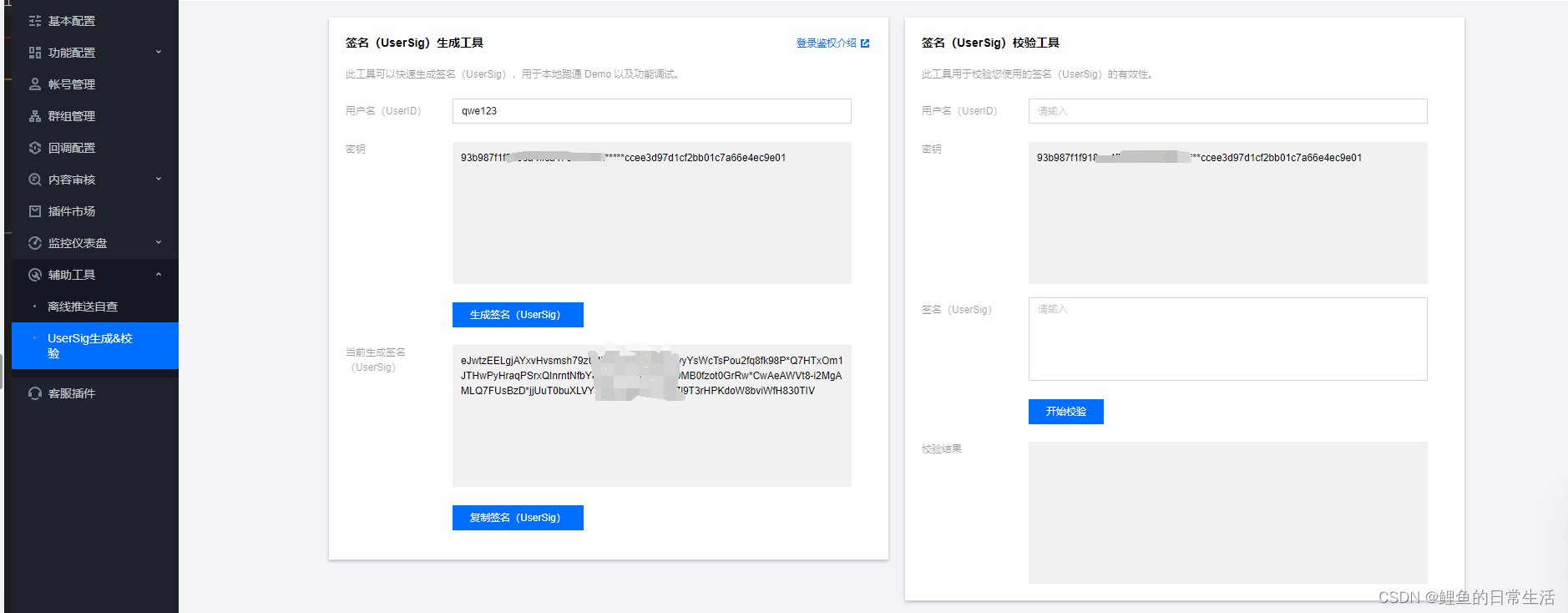Screen dimensions: 1568x613
Task: Click the 内容审核 magnifier icon
Action: (35, 180)
